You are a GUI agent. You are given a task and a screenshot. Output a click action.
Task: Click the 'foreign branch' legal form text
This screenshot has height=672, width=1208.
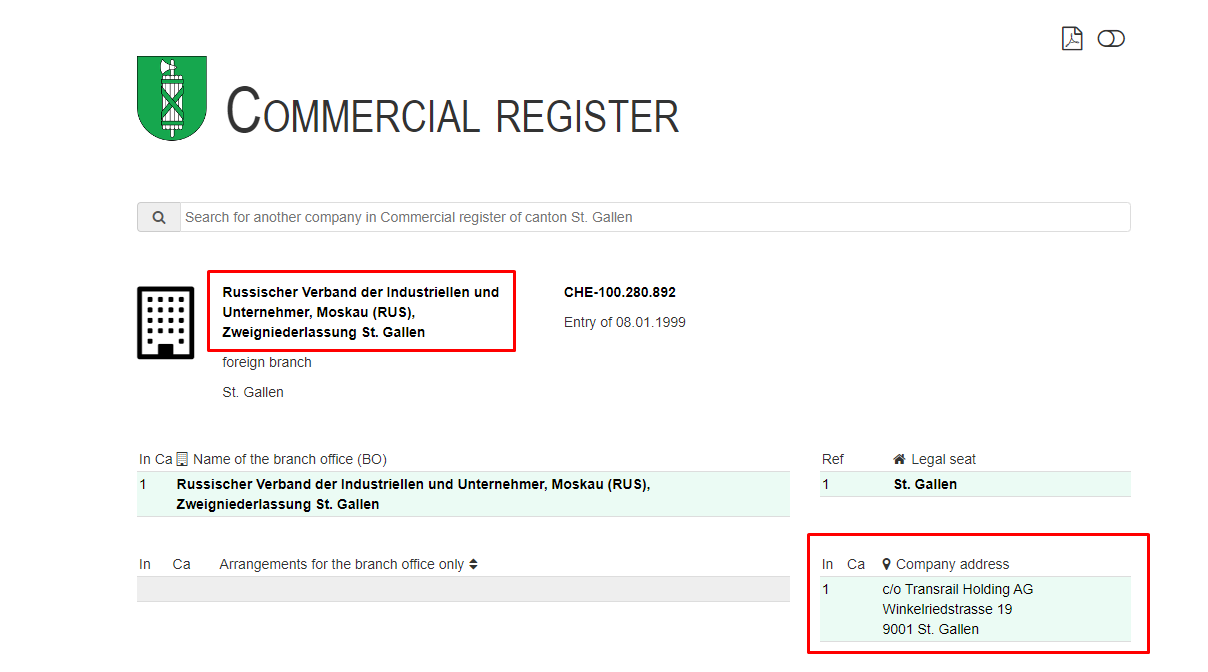[x=267, y=362]
